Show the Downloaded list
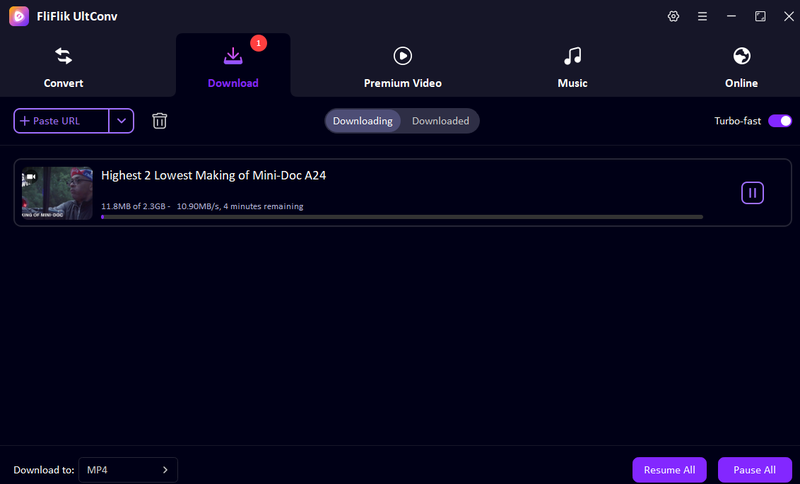This screenshot has height=484, width=800. click(441, 121)
